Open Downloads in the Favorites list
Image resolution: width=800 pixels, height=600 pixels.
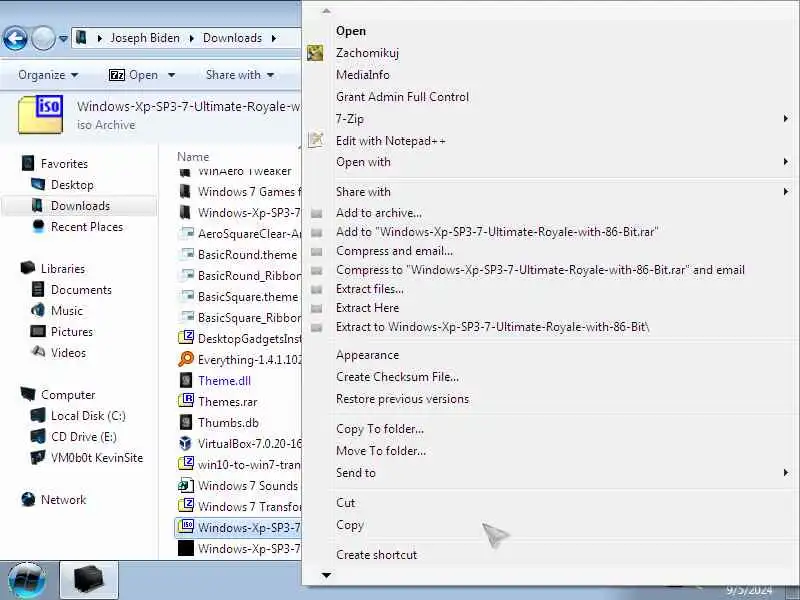pos(80,206)
